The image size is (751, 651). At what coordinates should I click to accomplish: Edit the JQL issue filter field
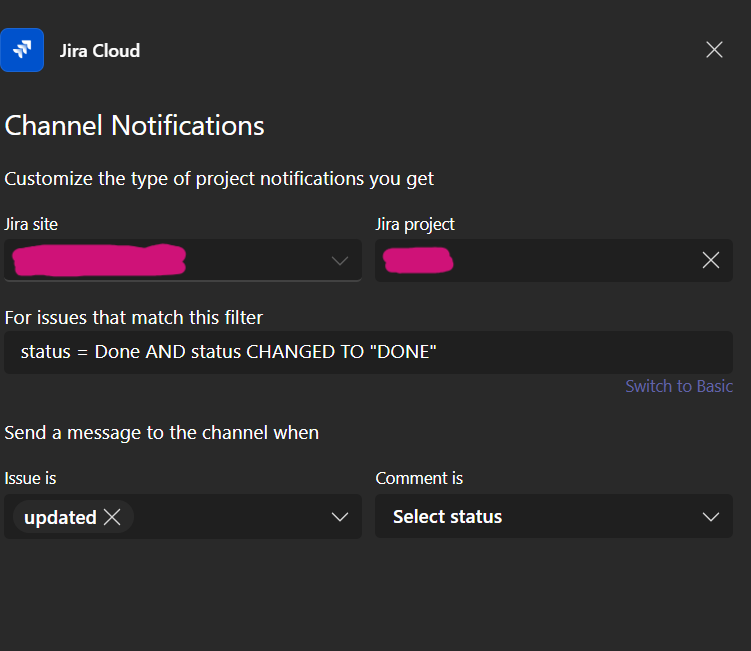pos(368,353)
